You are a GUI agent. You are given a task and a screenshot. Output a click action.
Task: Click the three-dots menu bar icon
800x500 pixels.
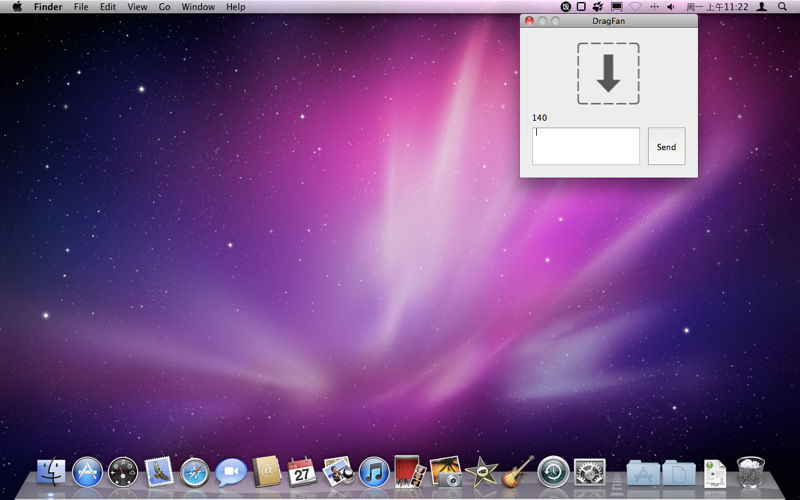click(654, 7)
